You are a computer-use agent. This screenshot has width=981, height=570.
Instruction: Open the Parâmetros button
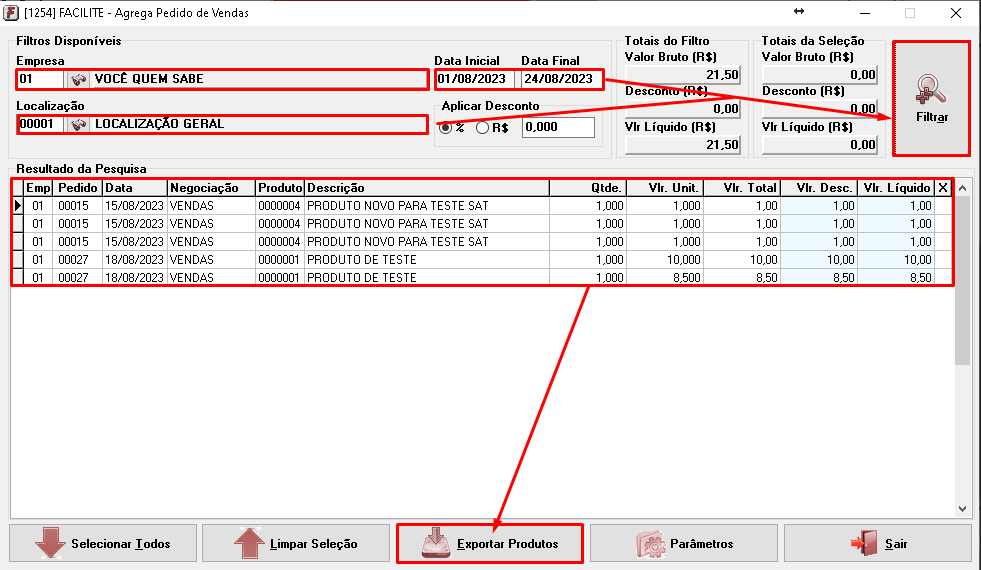[x=684, y=544]
